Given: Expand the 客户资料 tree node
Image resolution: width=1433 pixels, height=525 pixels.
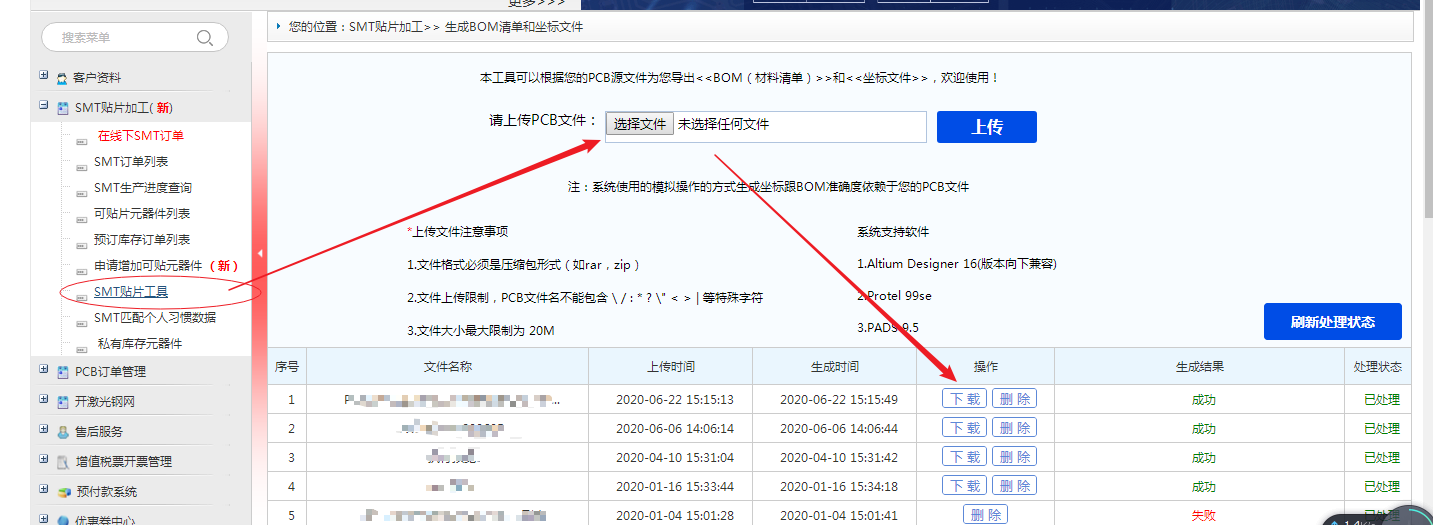Looking at the screenshot, I should click(43, 75).
